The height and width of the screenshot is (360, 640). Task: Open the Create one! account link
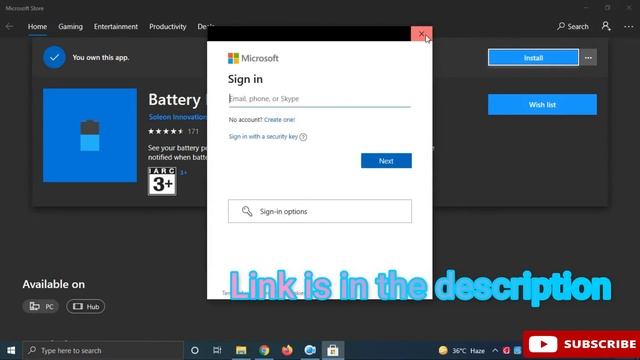pyautogui.click(x=280, y=120)
